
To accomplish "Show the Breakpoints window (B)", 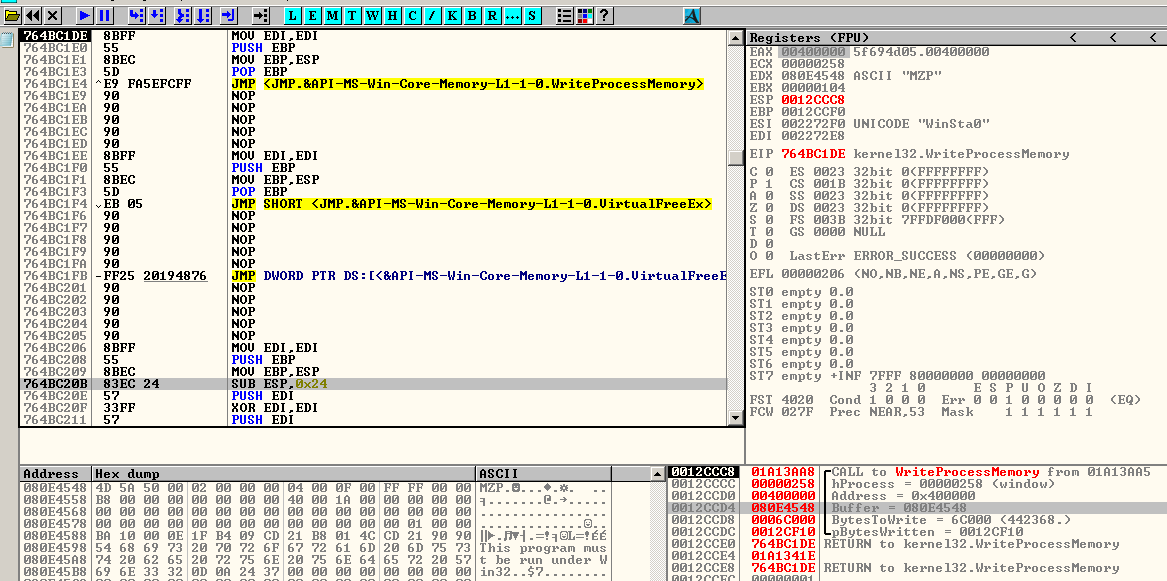I will [x=472, y=16].
